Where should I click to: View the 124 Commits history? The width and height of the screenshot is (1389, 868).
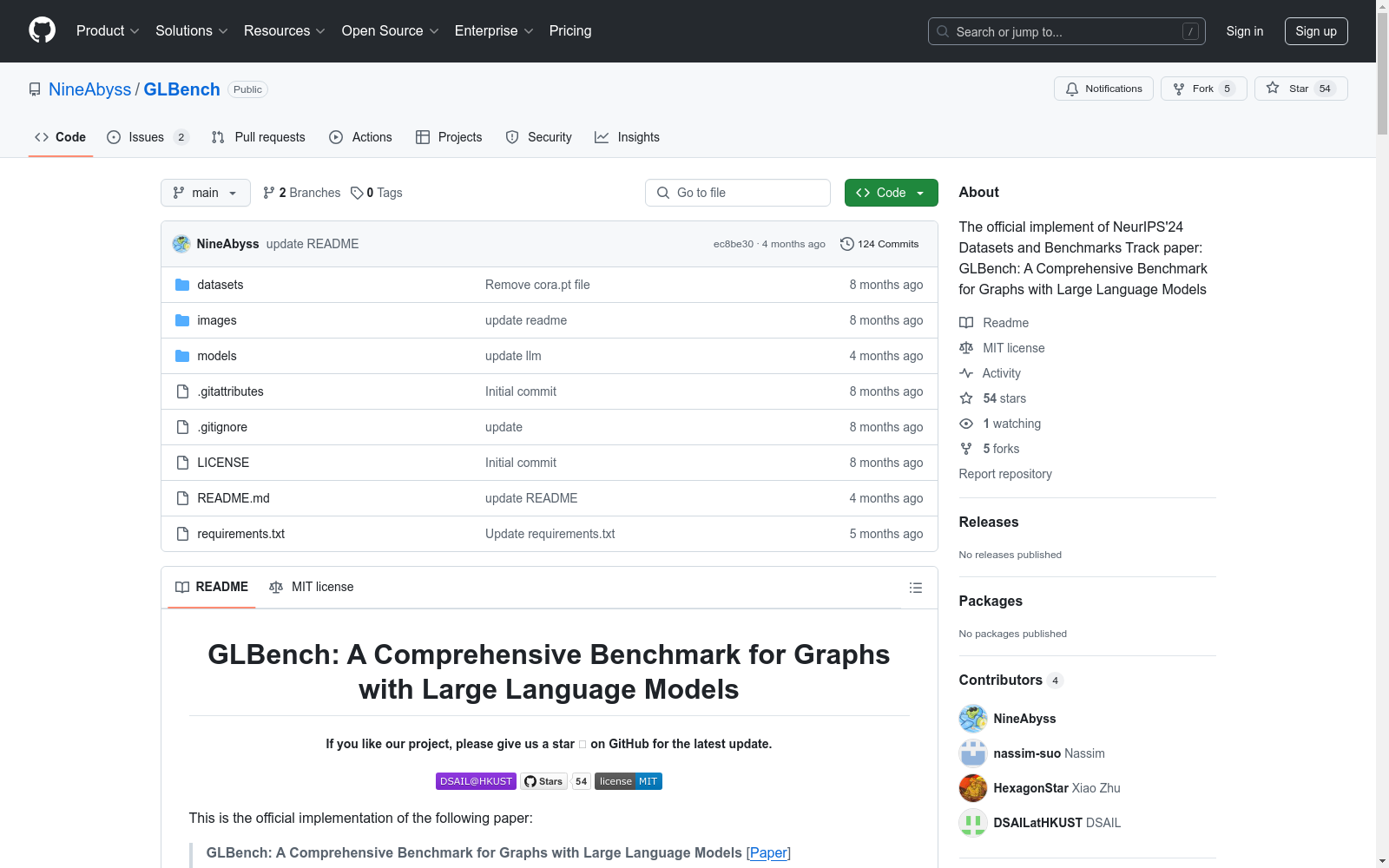(x=879, y=244)
